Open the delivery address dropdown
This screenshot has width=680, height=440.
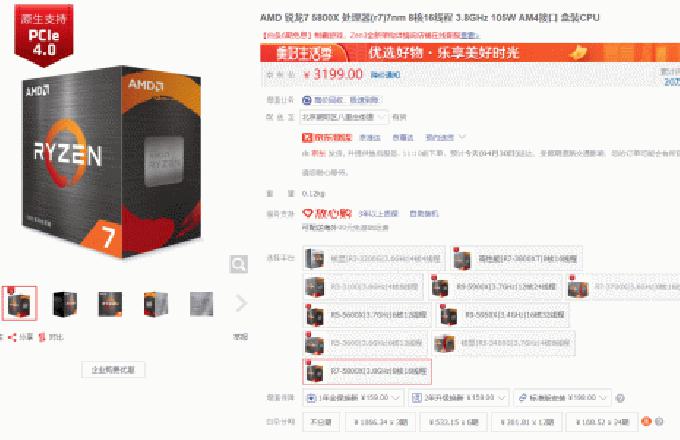(344, 117)
